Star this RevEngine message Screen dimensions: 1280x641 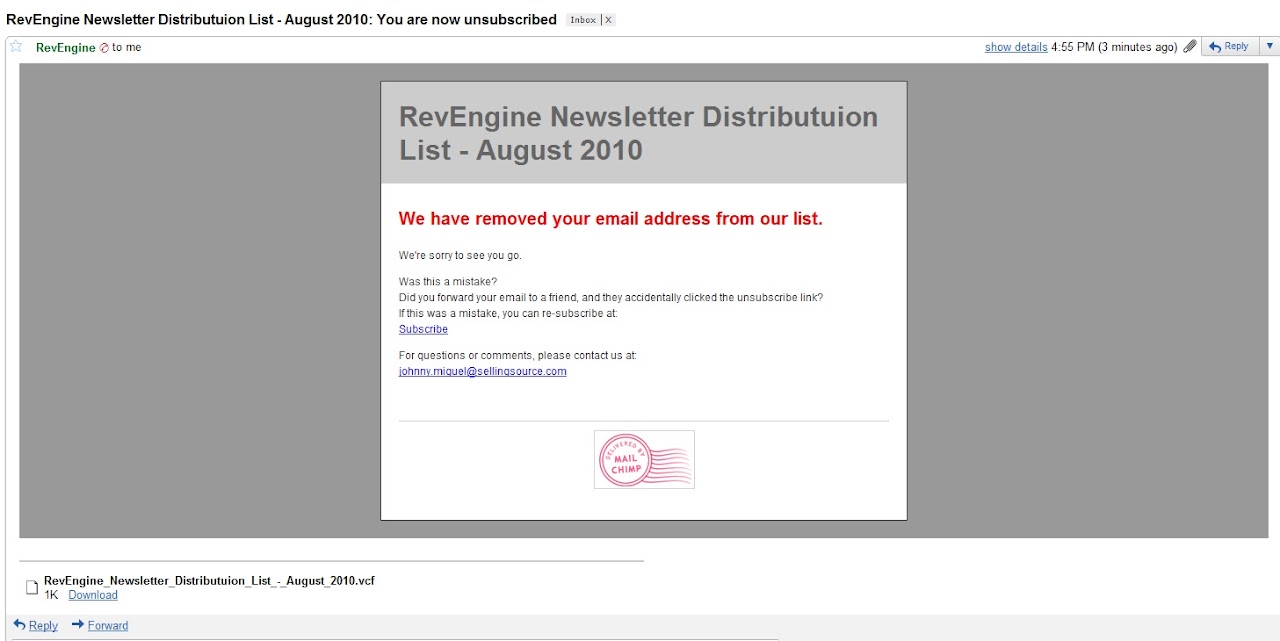click(16, 47)
